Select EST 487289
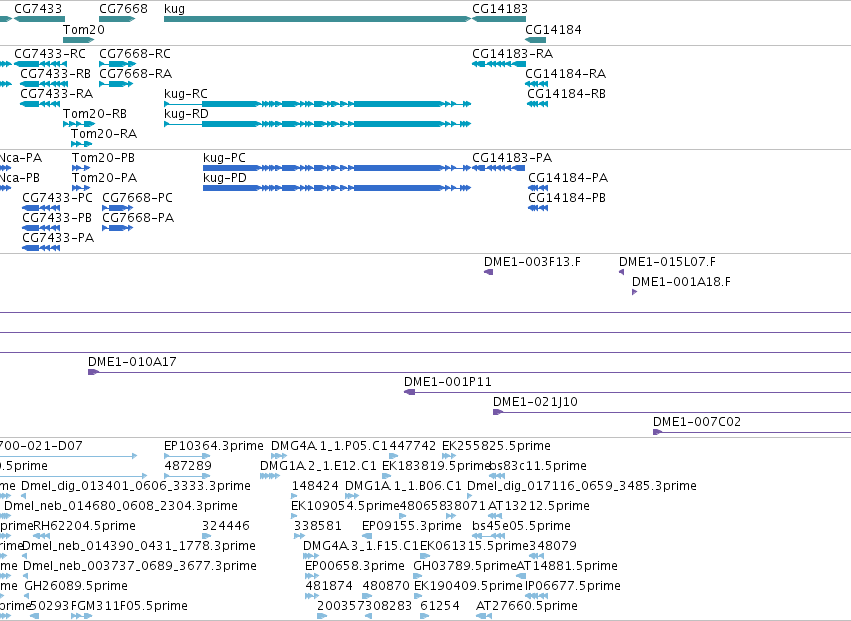 pos(188,466)
